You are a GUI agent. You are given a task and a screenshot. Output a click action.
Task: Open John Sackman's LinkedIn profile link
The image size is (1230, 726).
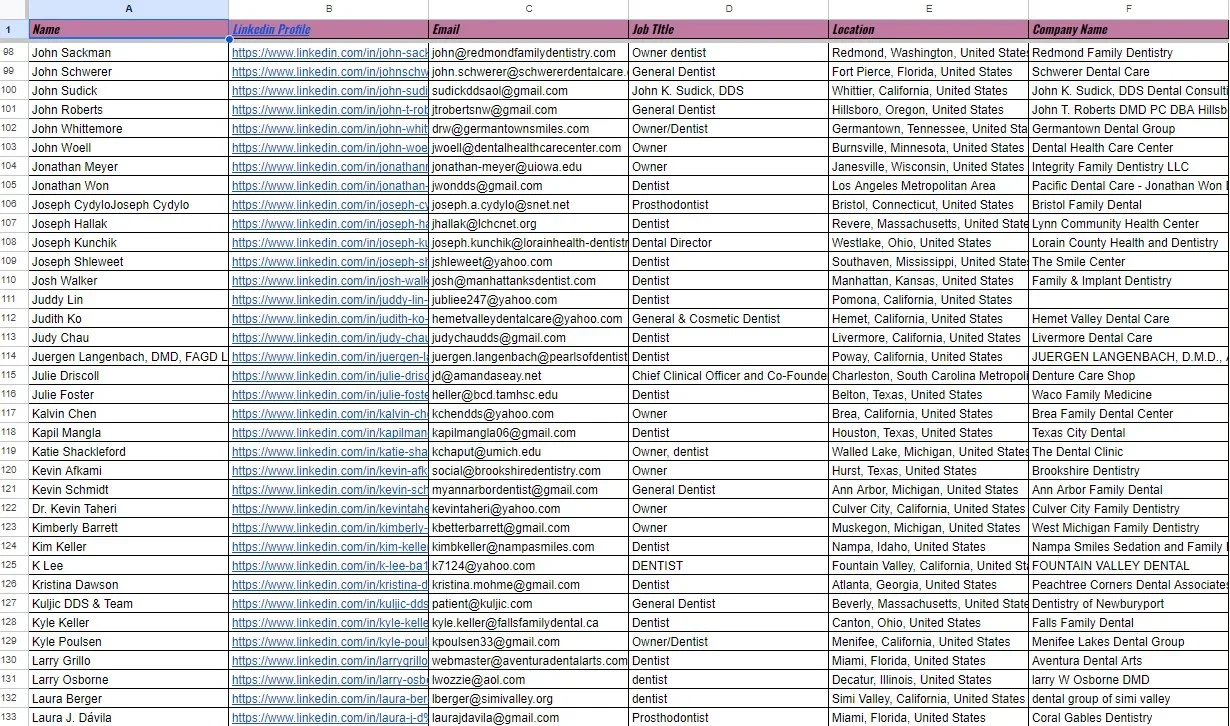click(328, 52)
